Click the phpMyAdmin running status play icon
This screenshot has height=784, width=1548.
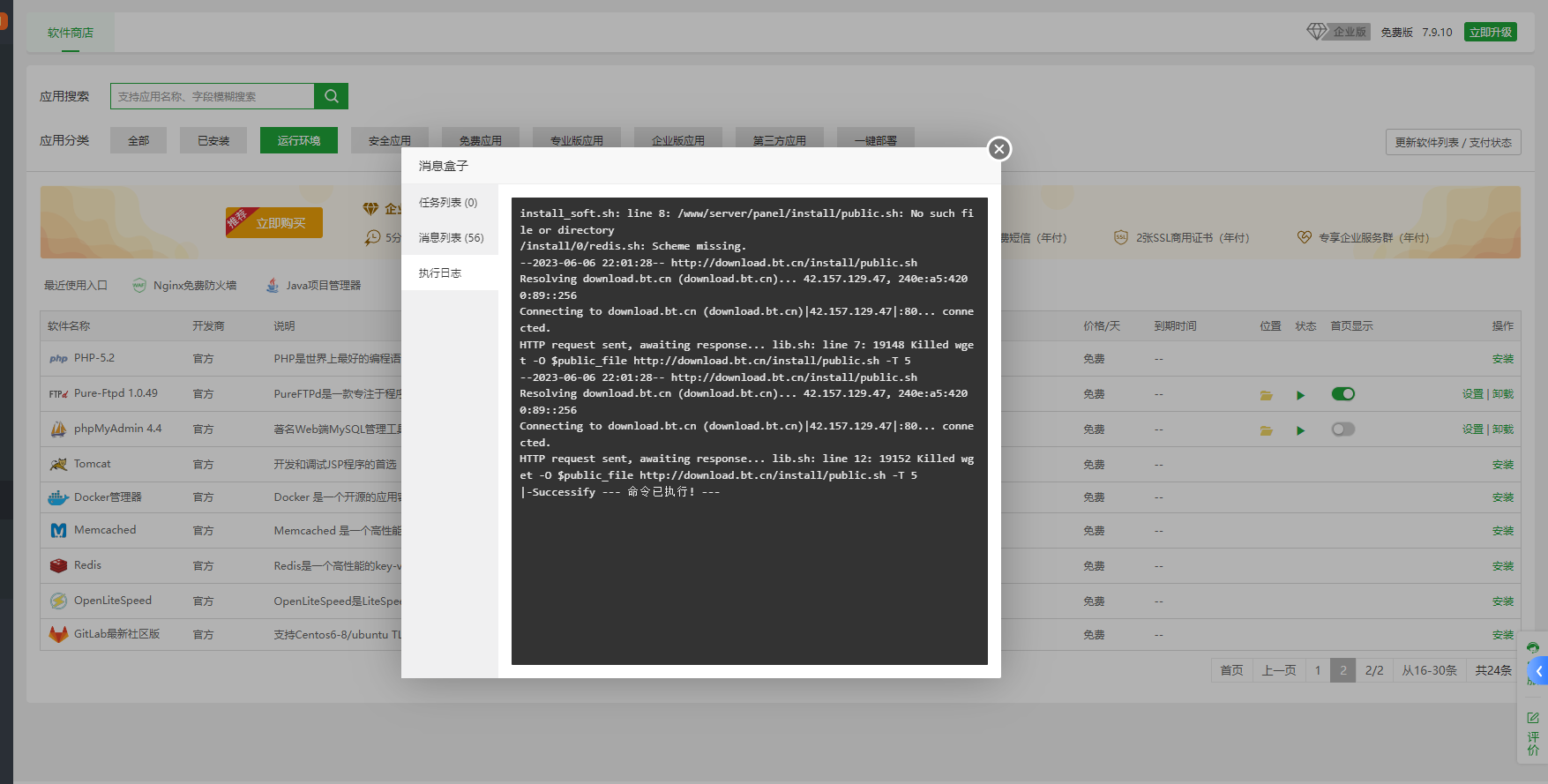(1300, 430)
